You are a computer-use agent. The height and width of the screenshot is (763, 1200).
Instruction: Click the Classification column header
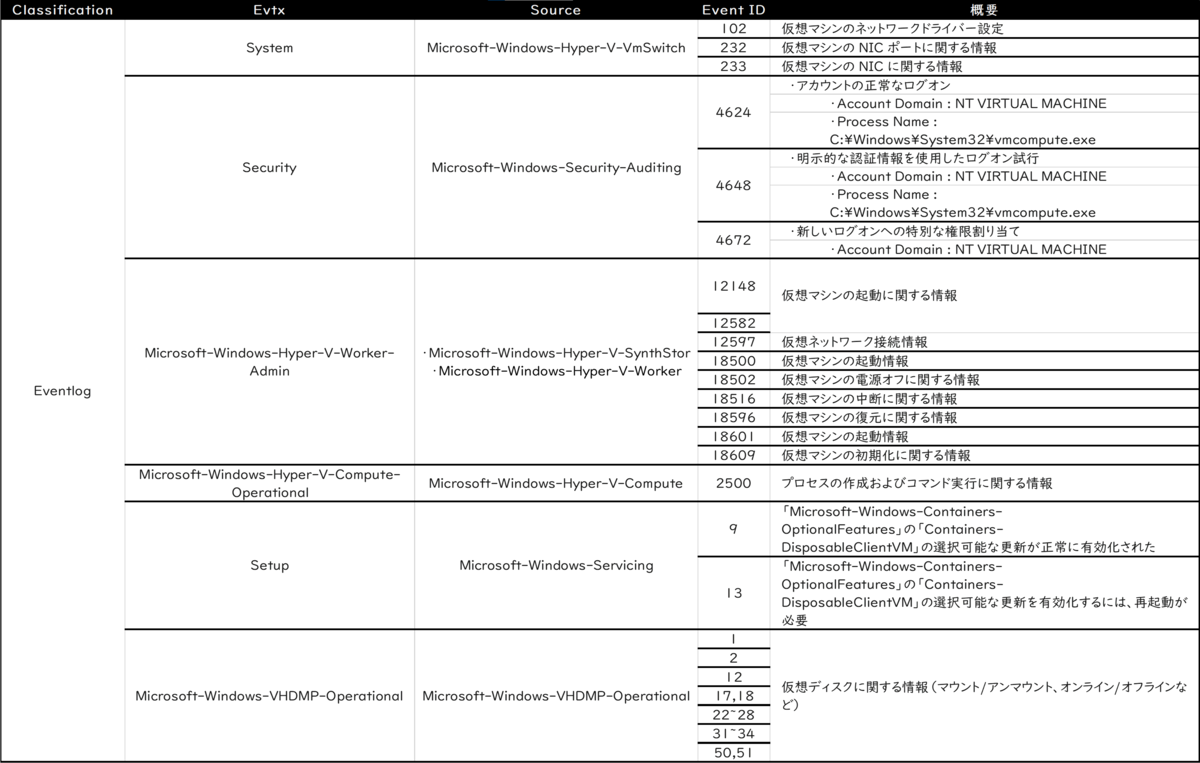[62, 10]
